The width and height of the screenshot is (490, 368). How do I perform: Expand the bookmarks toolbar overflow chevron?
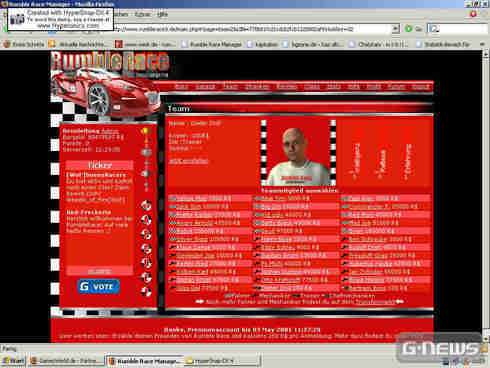[x=482, y=44]
